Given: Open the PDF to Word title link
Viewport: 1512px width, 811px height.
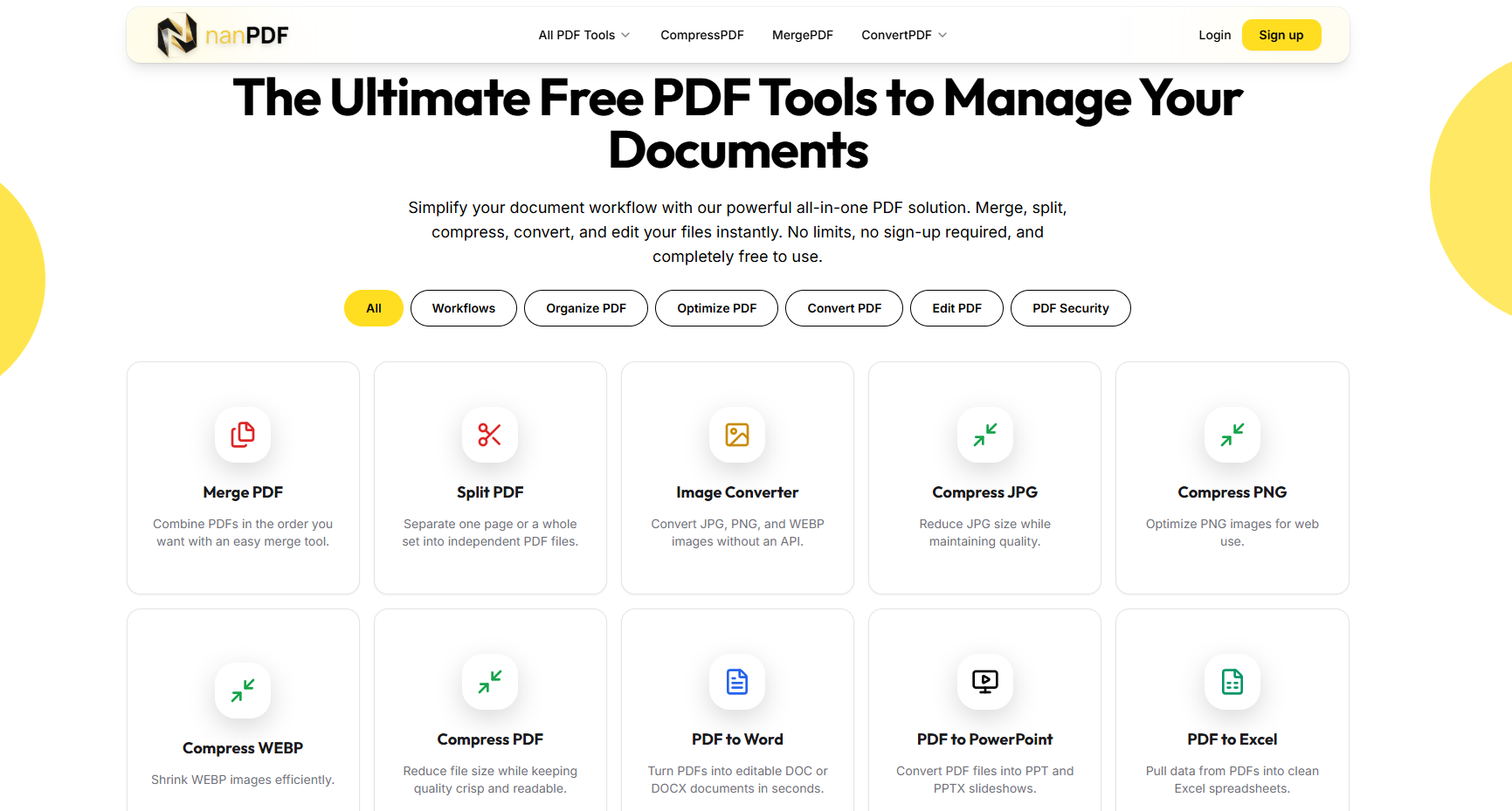Looking at the screenshot, I should point(737,739).
